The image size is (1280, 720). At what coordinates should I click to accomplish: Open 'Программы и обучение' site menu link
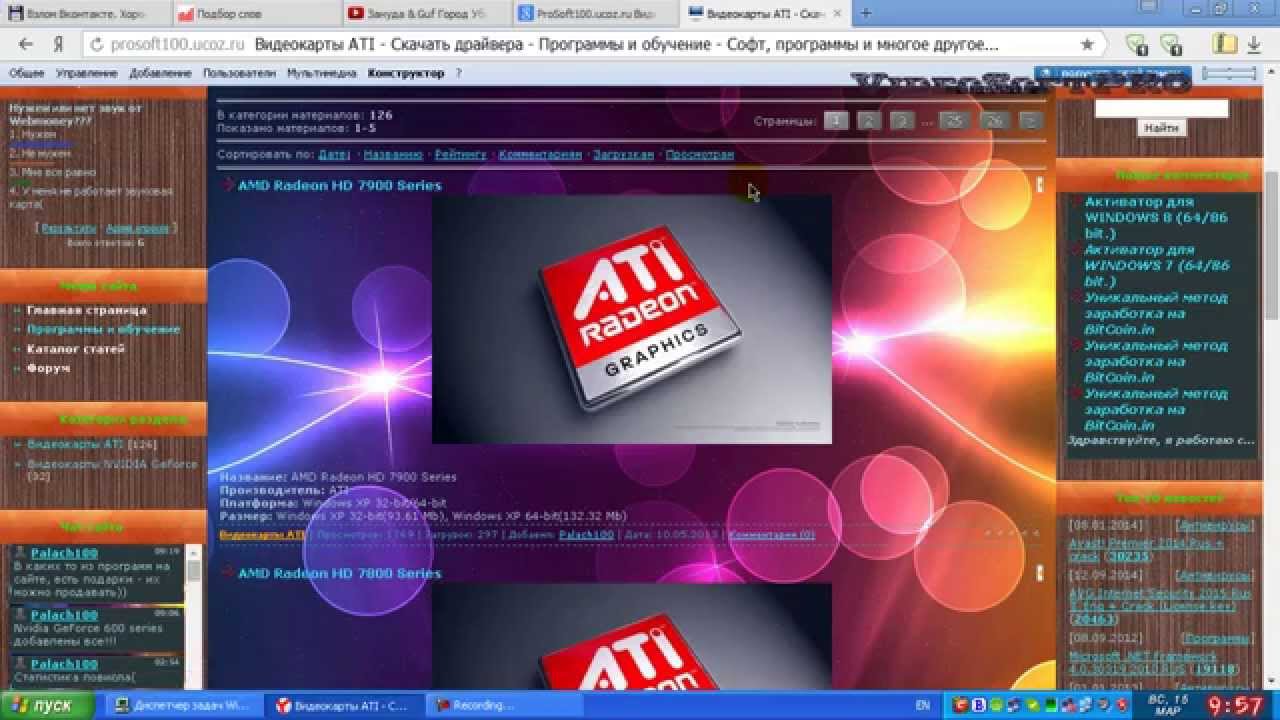(104, 329)
